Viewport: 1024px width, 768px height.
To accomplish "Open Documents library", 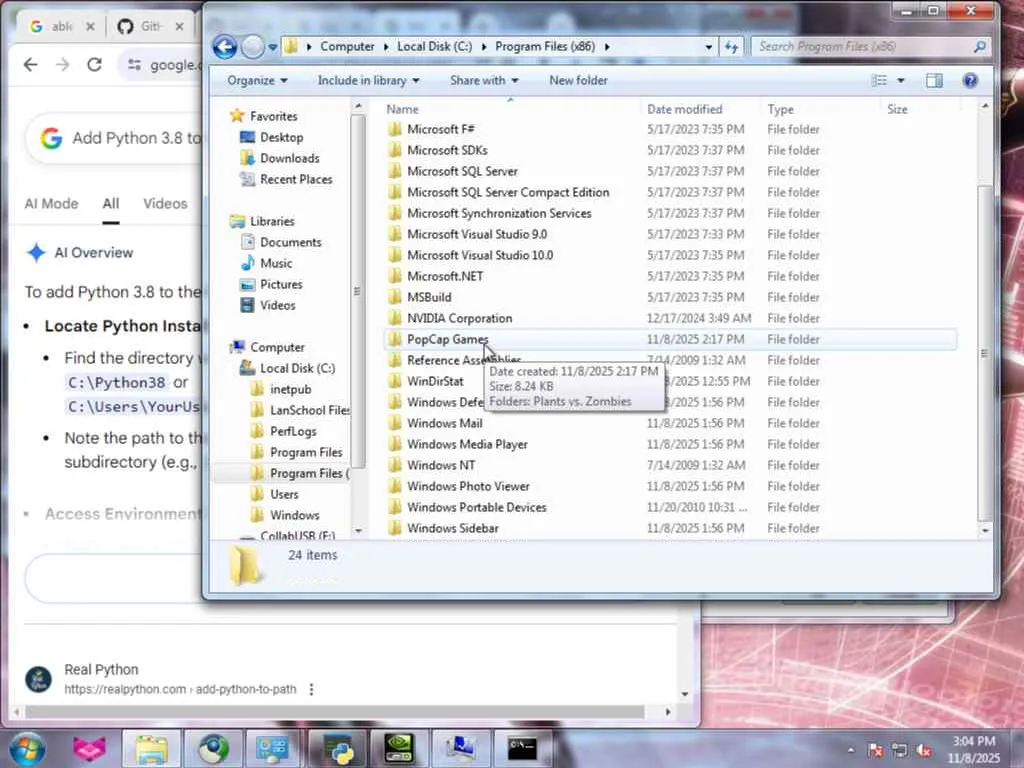I will point(290,242).
